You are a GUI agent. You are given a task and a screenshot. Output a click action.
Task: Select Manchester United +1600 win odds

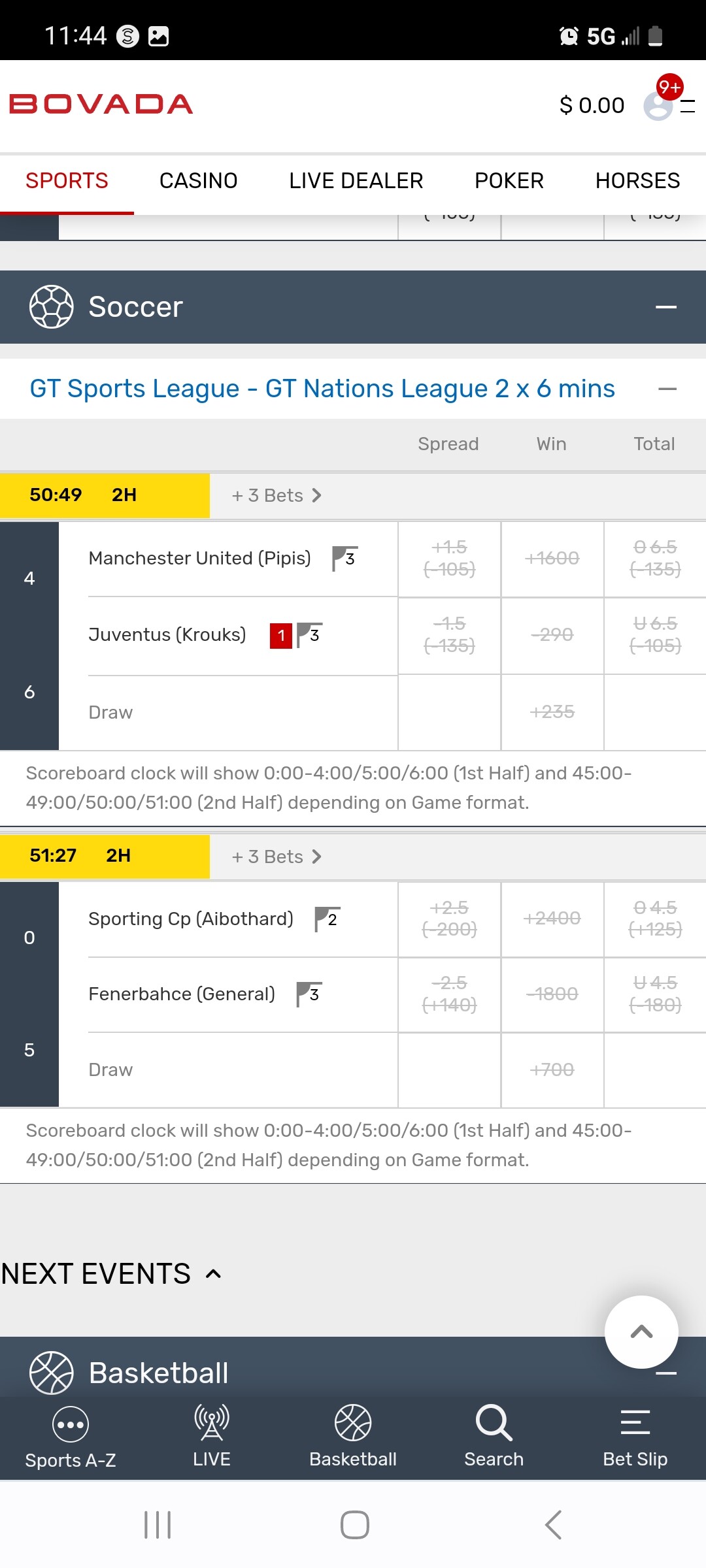click(x=552, y=559)
